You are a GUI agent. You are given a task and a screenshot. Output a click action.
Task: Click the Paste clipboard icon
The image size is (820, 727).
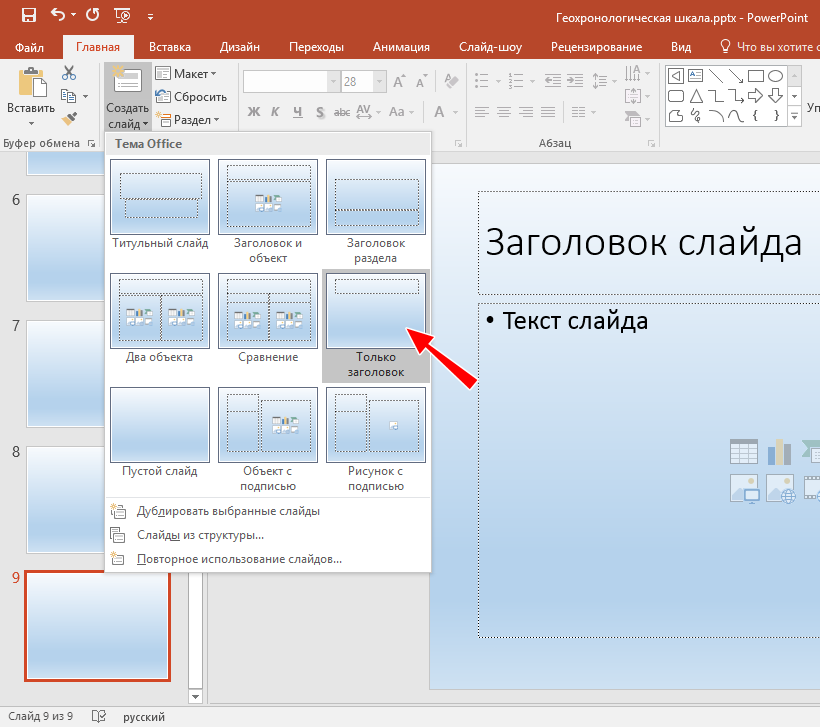31,84
